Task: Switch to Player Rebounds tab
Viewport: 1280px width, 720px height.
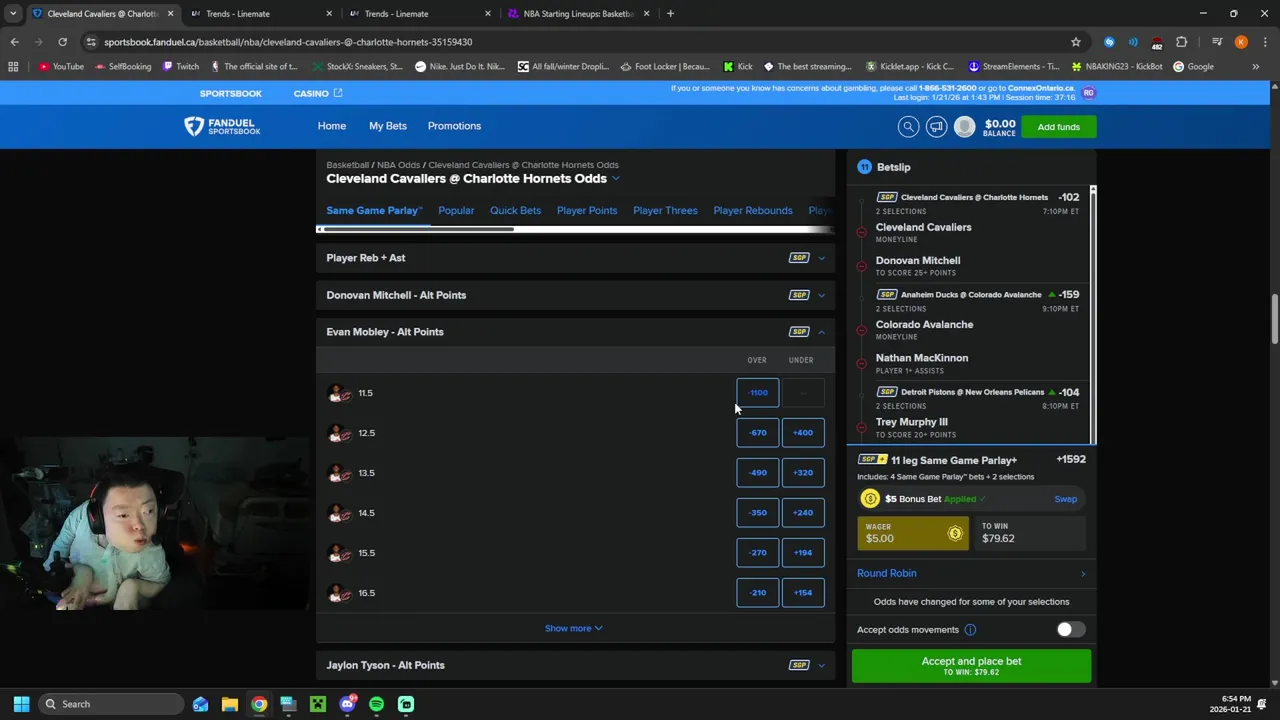Action: click(x=753, y=211)
